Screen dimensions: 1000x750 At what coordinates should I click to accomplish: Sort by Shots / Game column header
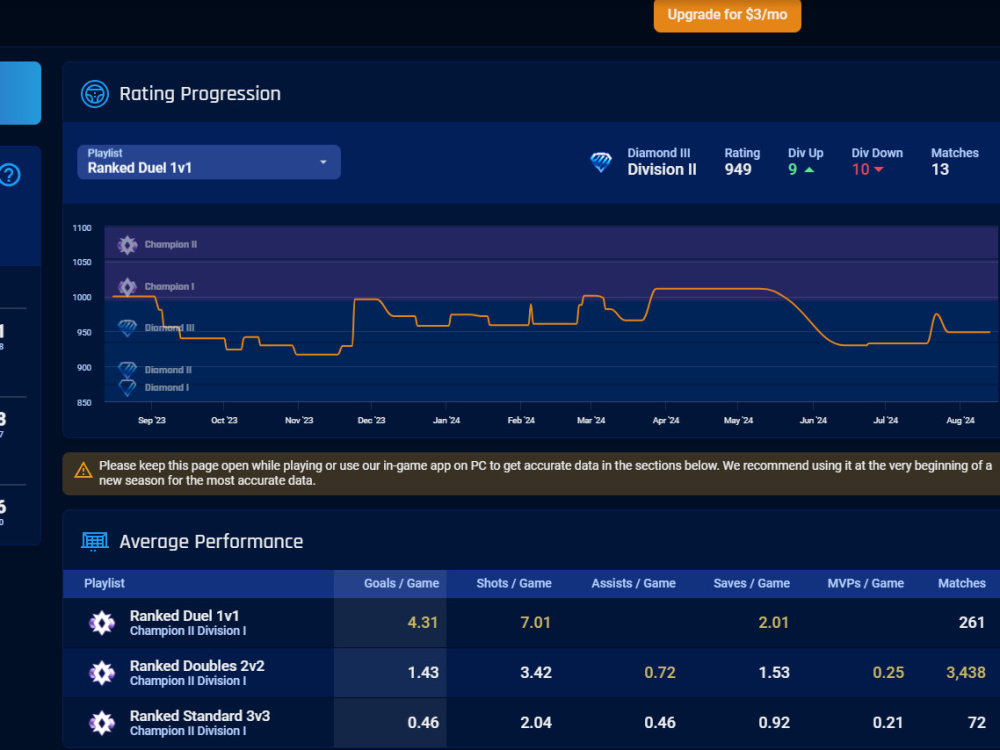click(513, 583)
